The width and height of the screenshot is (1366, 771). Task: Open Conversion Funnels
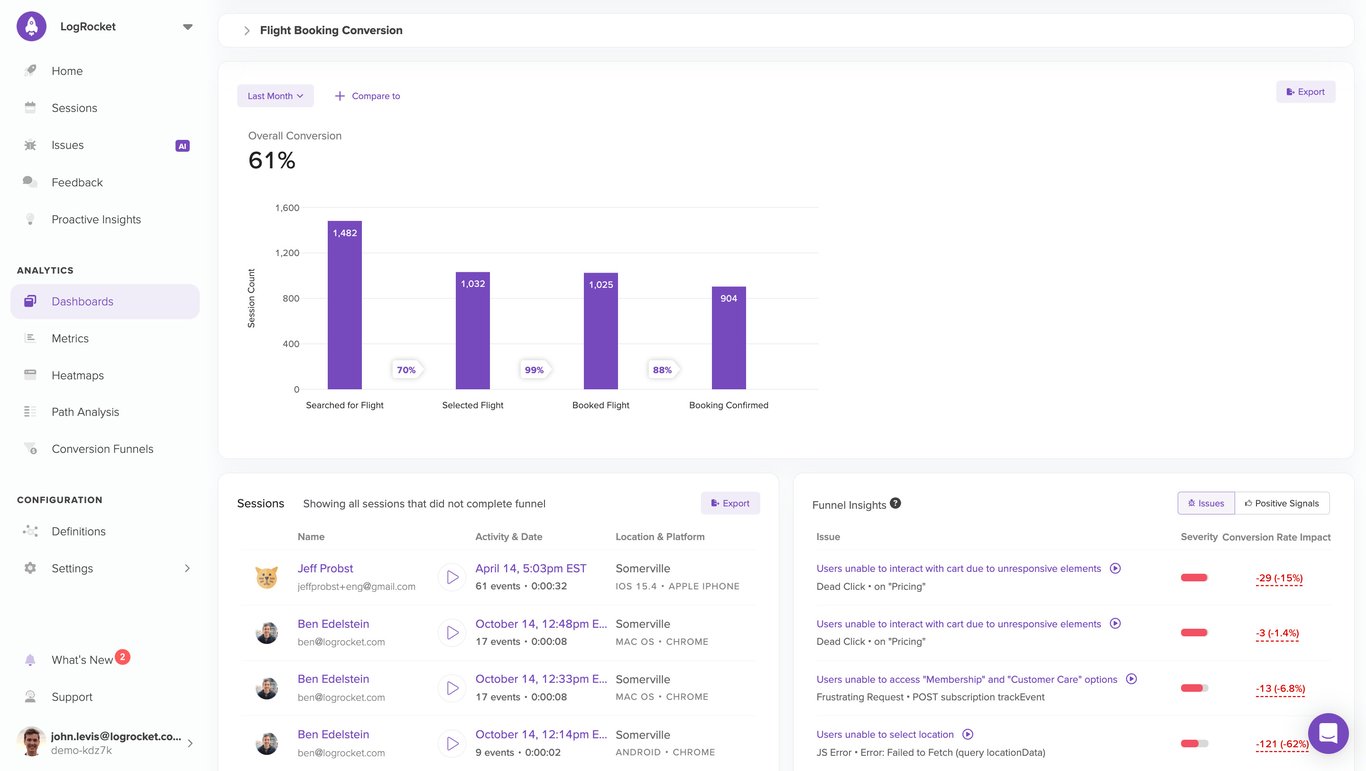[101, 448]
